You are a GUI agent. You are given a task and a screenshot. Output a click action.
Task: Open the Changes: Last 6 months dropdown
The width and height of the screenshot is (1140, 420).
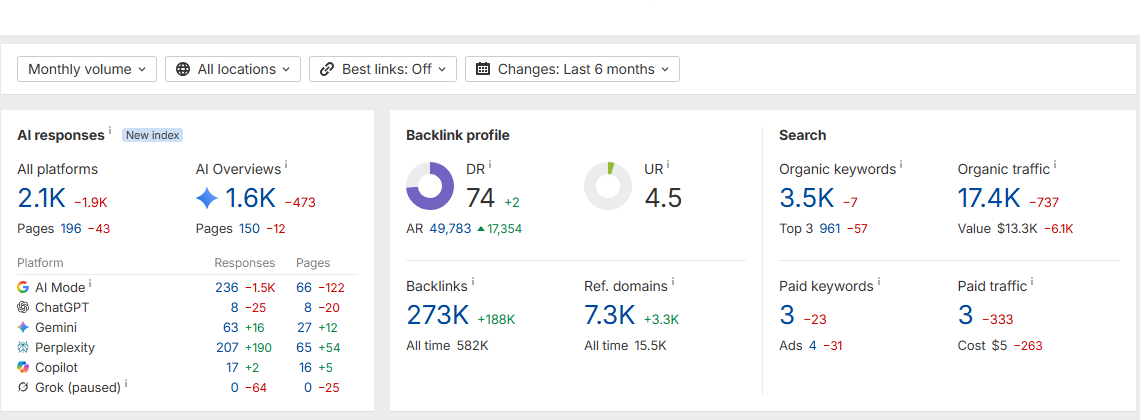pos(572,69)
